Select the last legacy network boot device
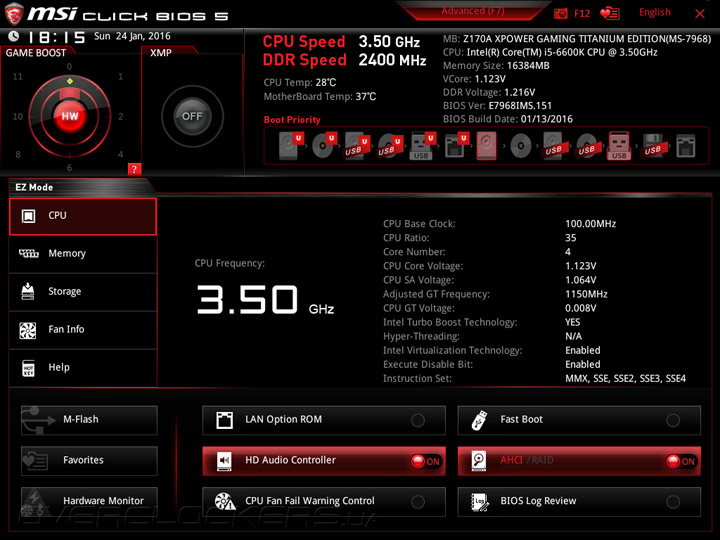 coord(686,146)
